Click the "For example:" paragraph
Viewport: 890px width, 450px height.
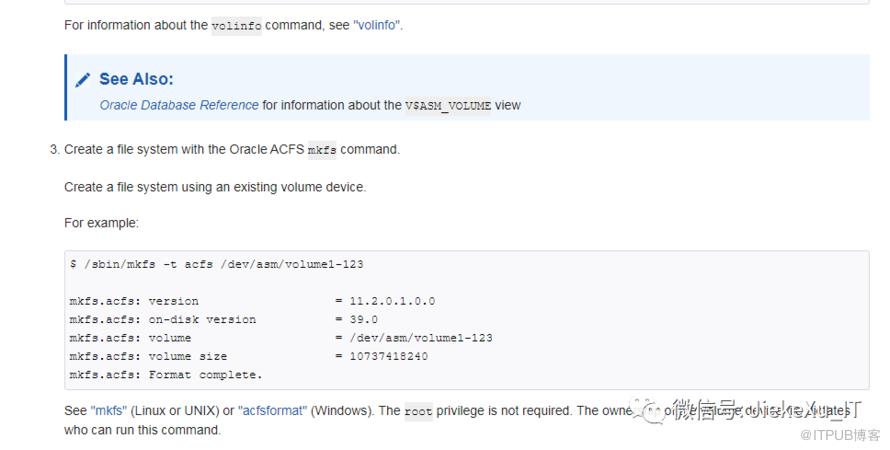click(101, 223)
